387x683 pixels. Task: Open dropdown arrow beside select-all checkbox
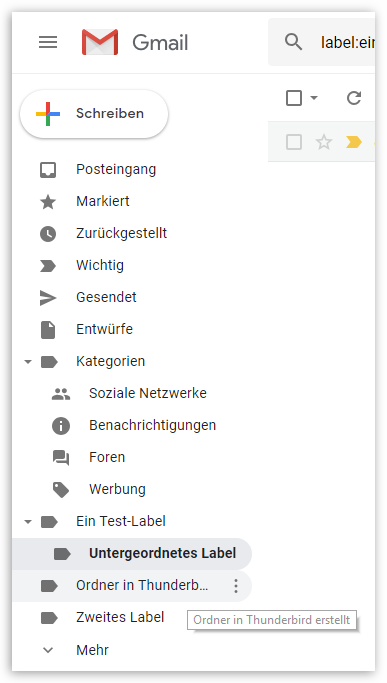[x=314, y=98]
